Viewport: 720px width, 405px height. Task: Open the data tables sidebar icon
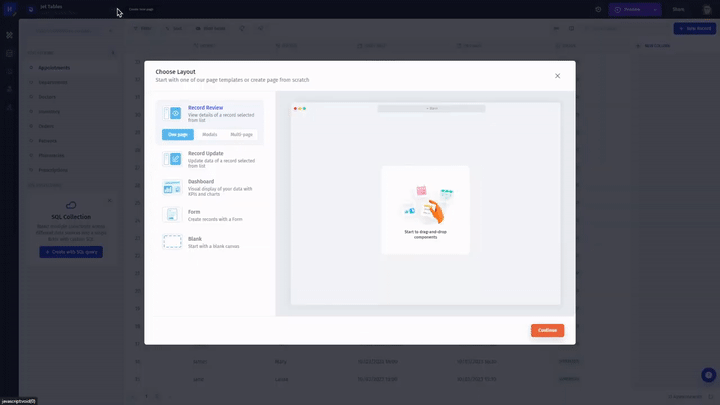click(9, 53)
